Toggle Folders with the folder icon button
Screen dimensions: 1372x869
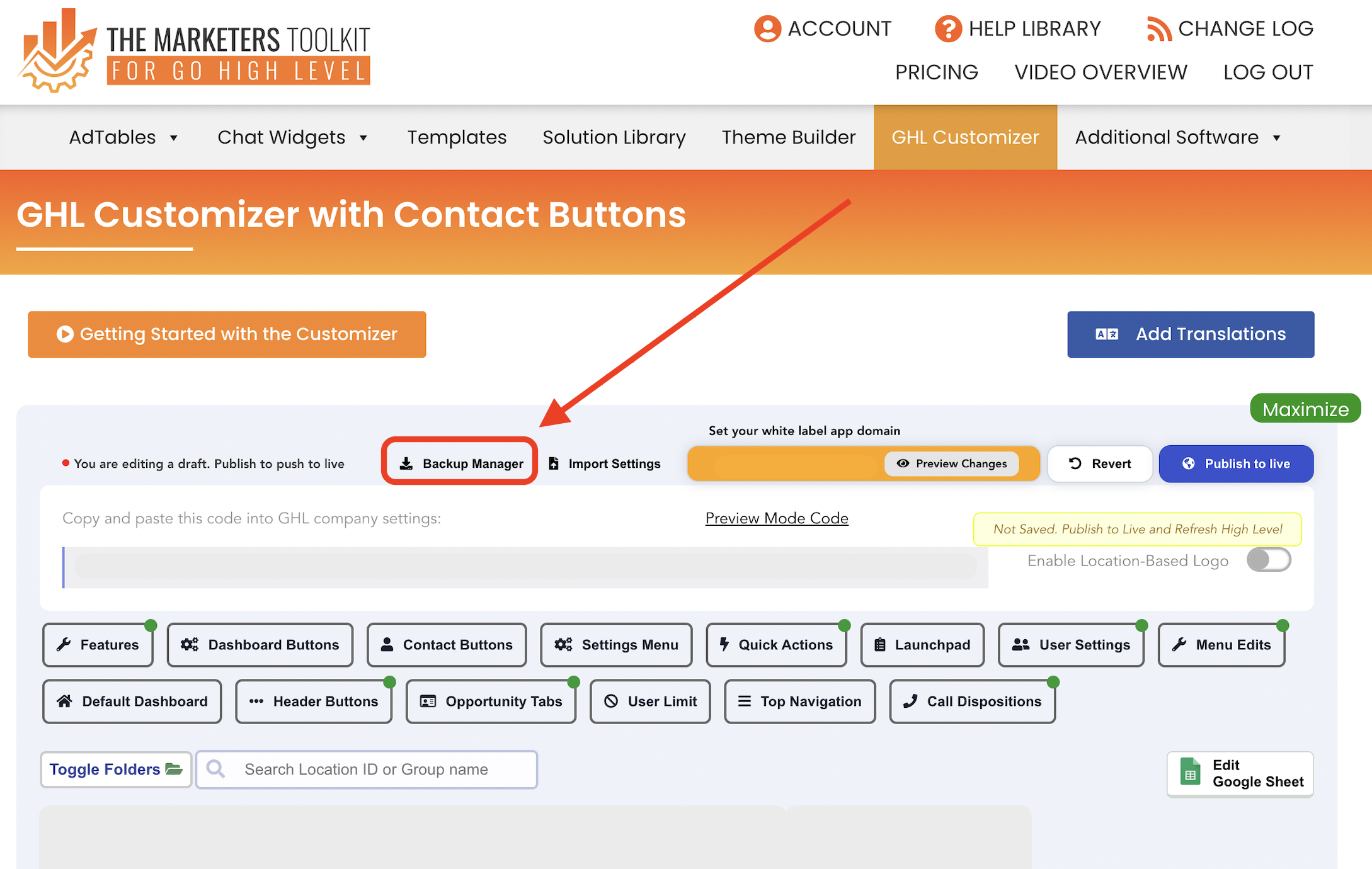coord(116,770)
